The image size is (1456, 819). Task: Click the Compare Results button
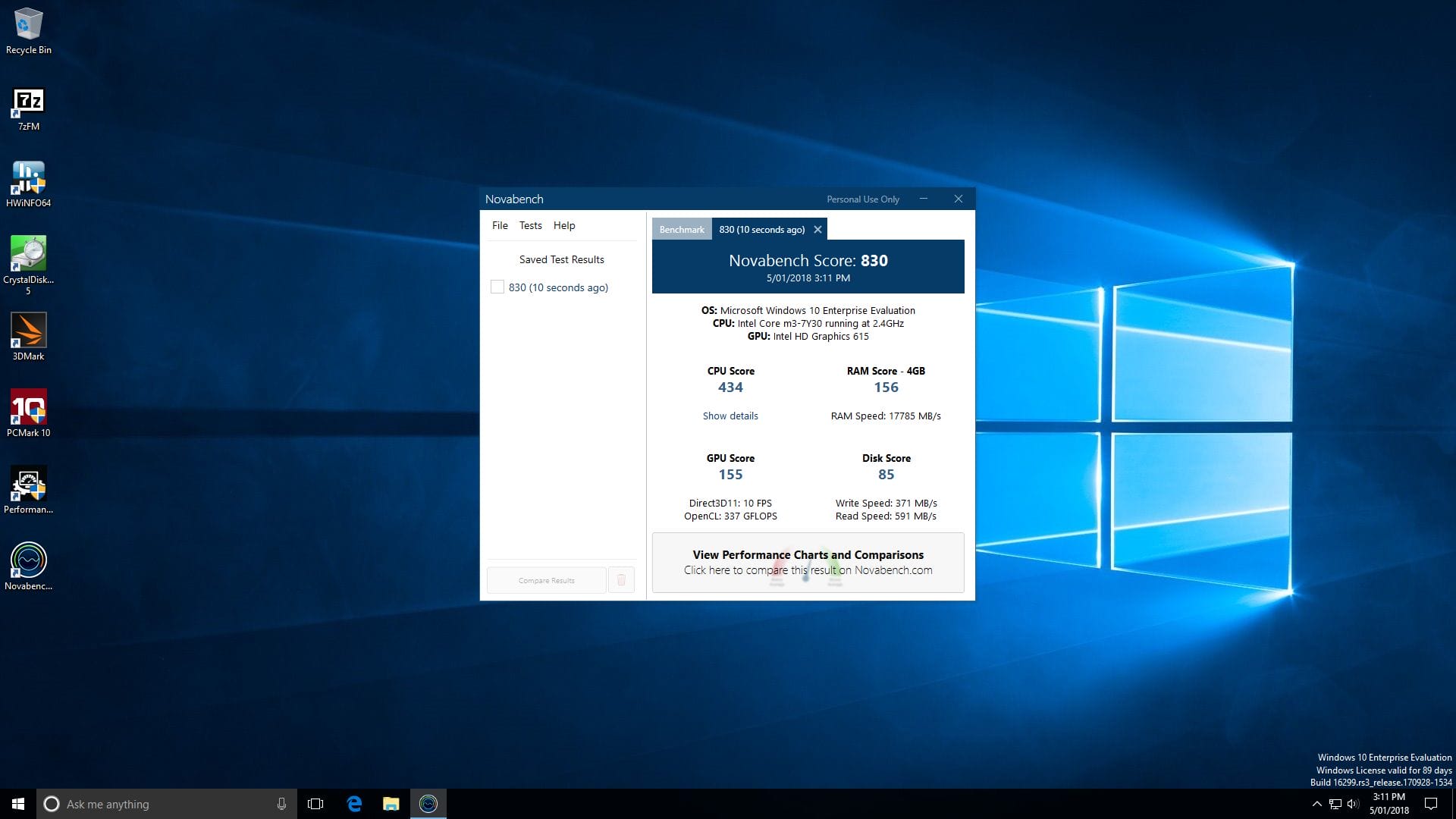[x=547, y=580]
